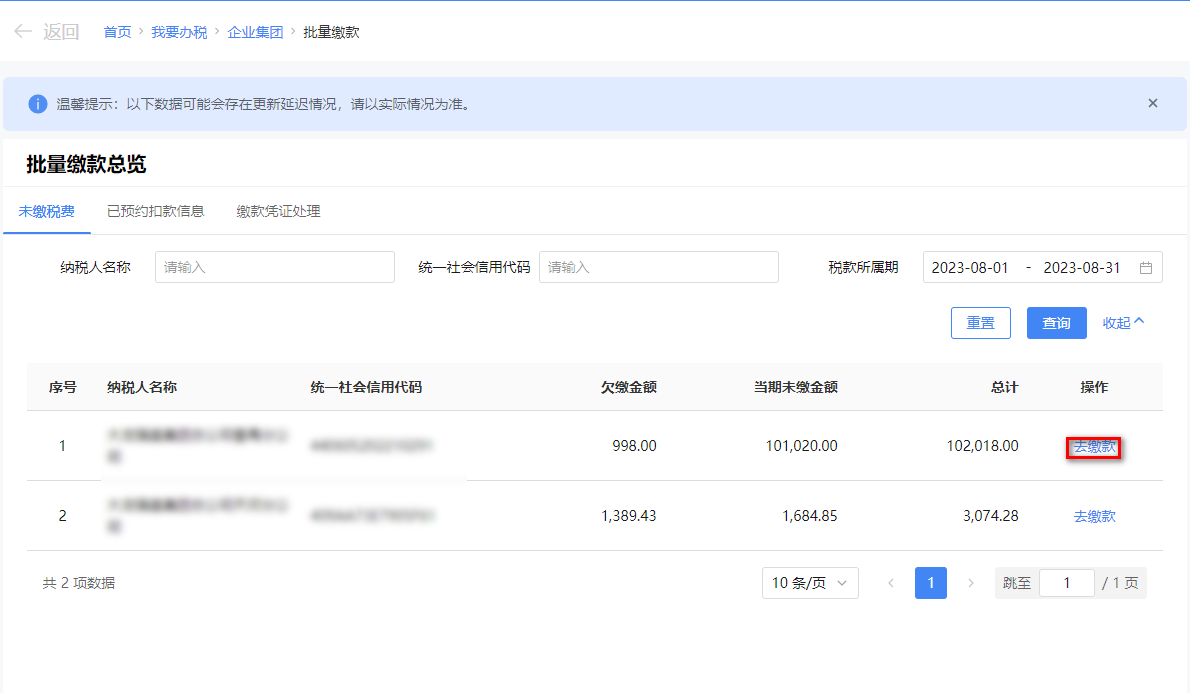Image resolution: width=1190 pixels, height=693 pixels.
Task: Click 共 2 项数据 summary text
Action: (79, 583)
